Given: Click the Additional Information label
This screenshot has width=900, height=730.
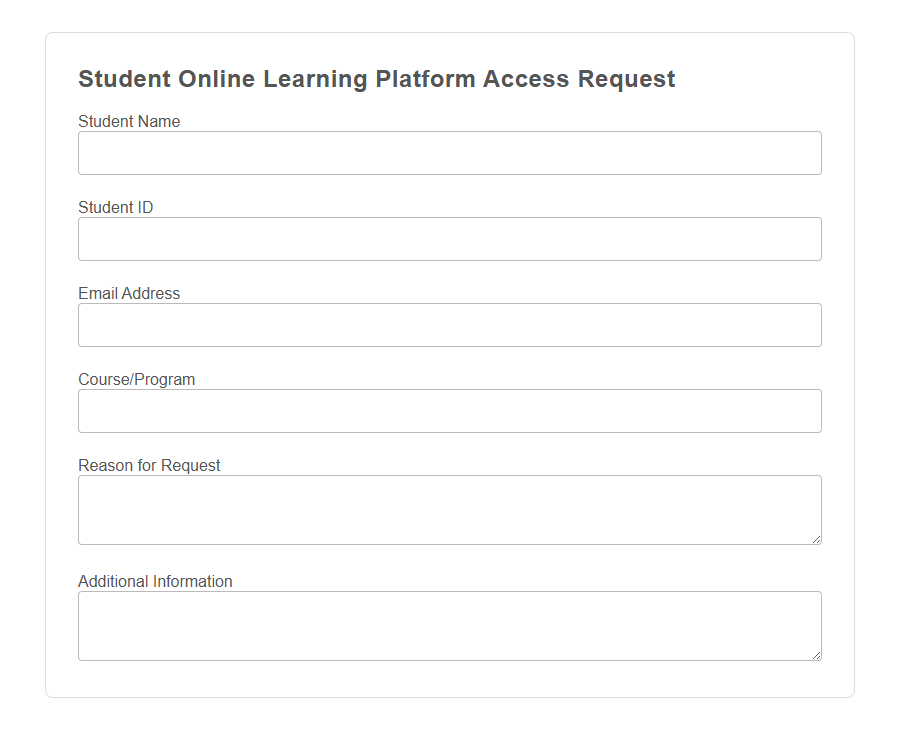Looking at the screenshot, I should pos(155,581).
